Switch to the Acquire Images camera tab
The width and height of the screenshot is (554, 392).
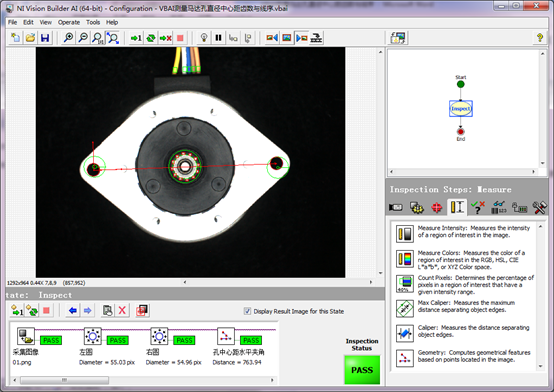pyautogui.click(x=396, y=207)
